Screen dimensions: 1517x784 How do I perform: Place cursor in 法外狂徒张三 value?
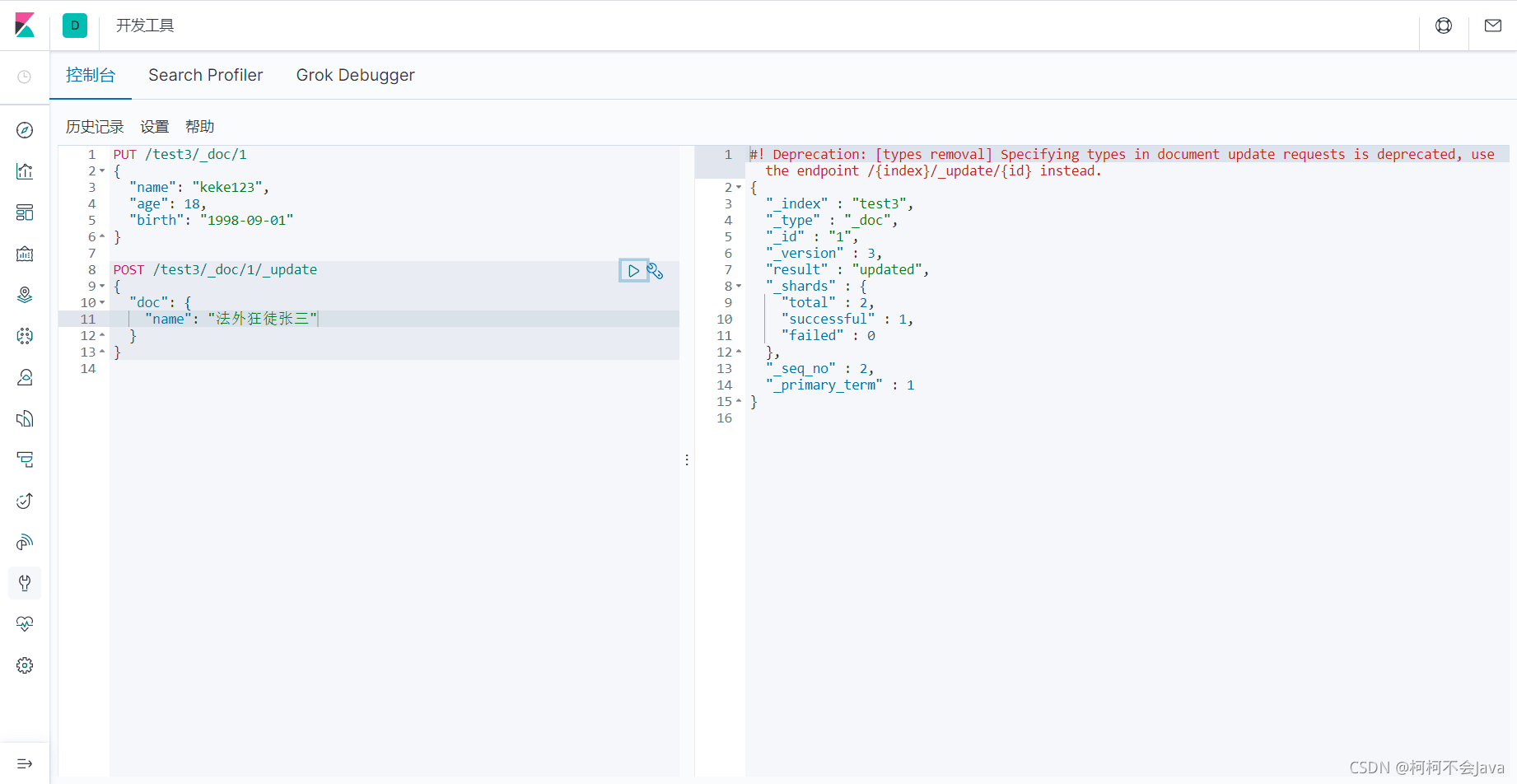click(262, 319)
